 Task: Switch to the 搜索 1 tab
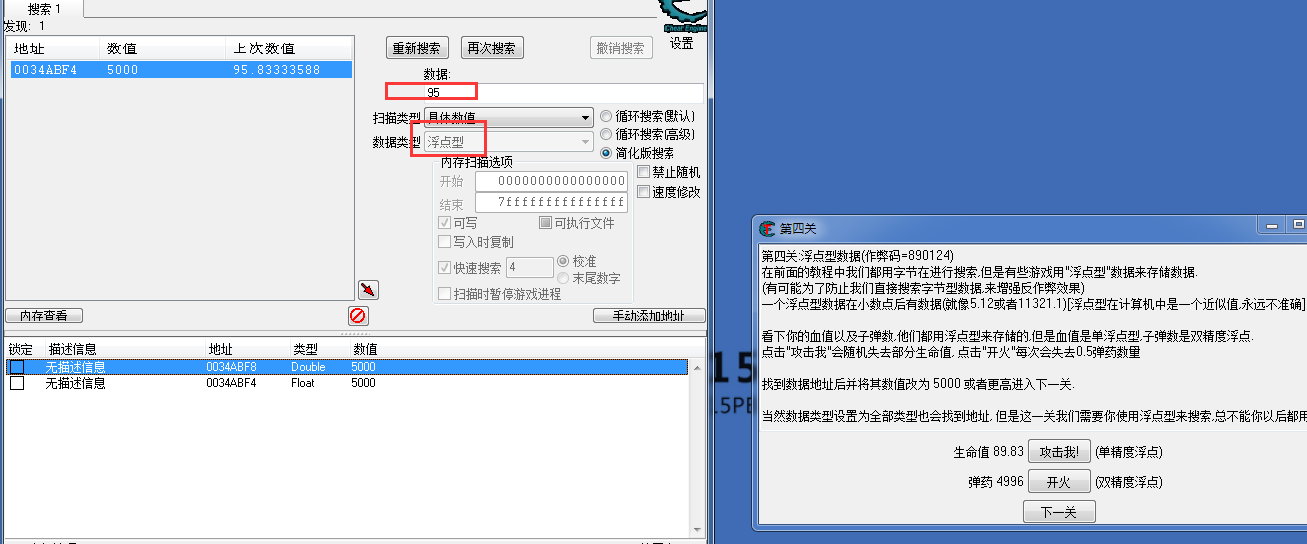click(x=45, y=9)
